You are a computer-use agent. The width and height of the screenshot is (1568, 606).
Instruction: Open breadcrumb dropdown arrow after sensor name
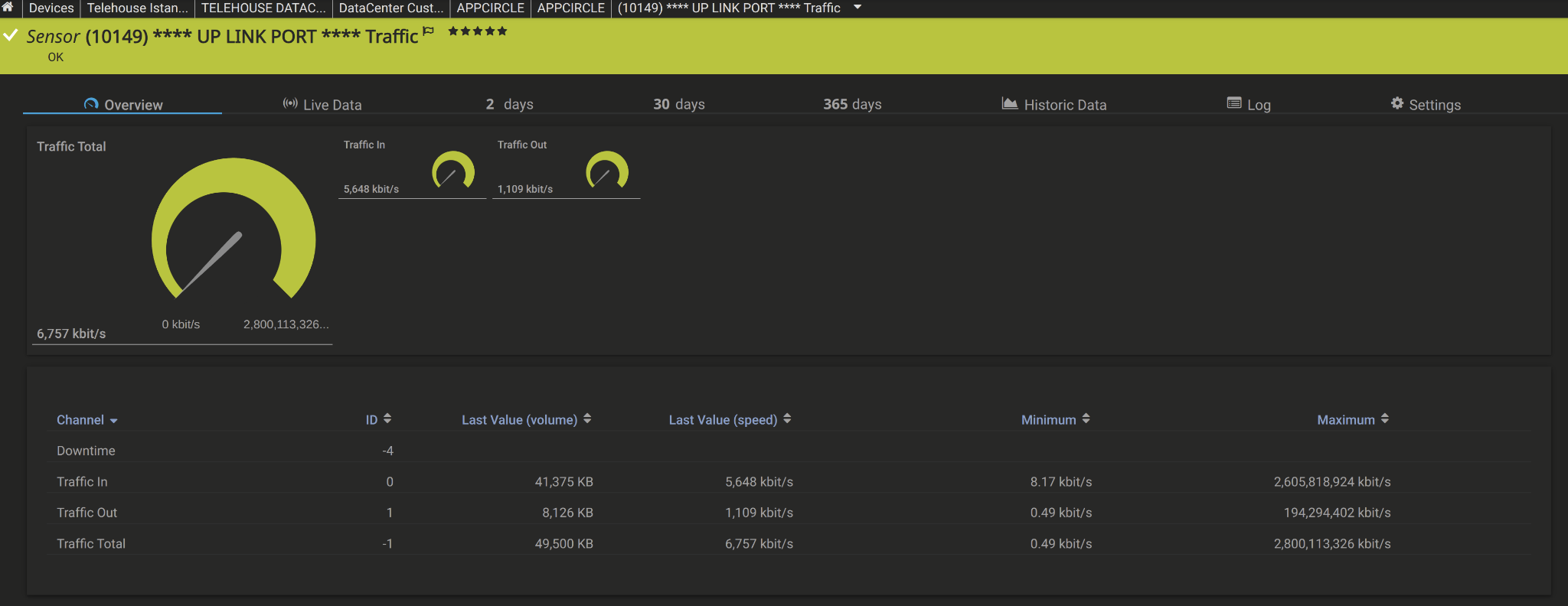pyautogui.click(x=857, y=8)
